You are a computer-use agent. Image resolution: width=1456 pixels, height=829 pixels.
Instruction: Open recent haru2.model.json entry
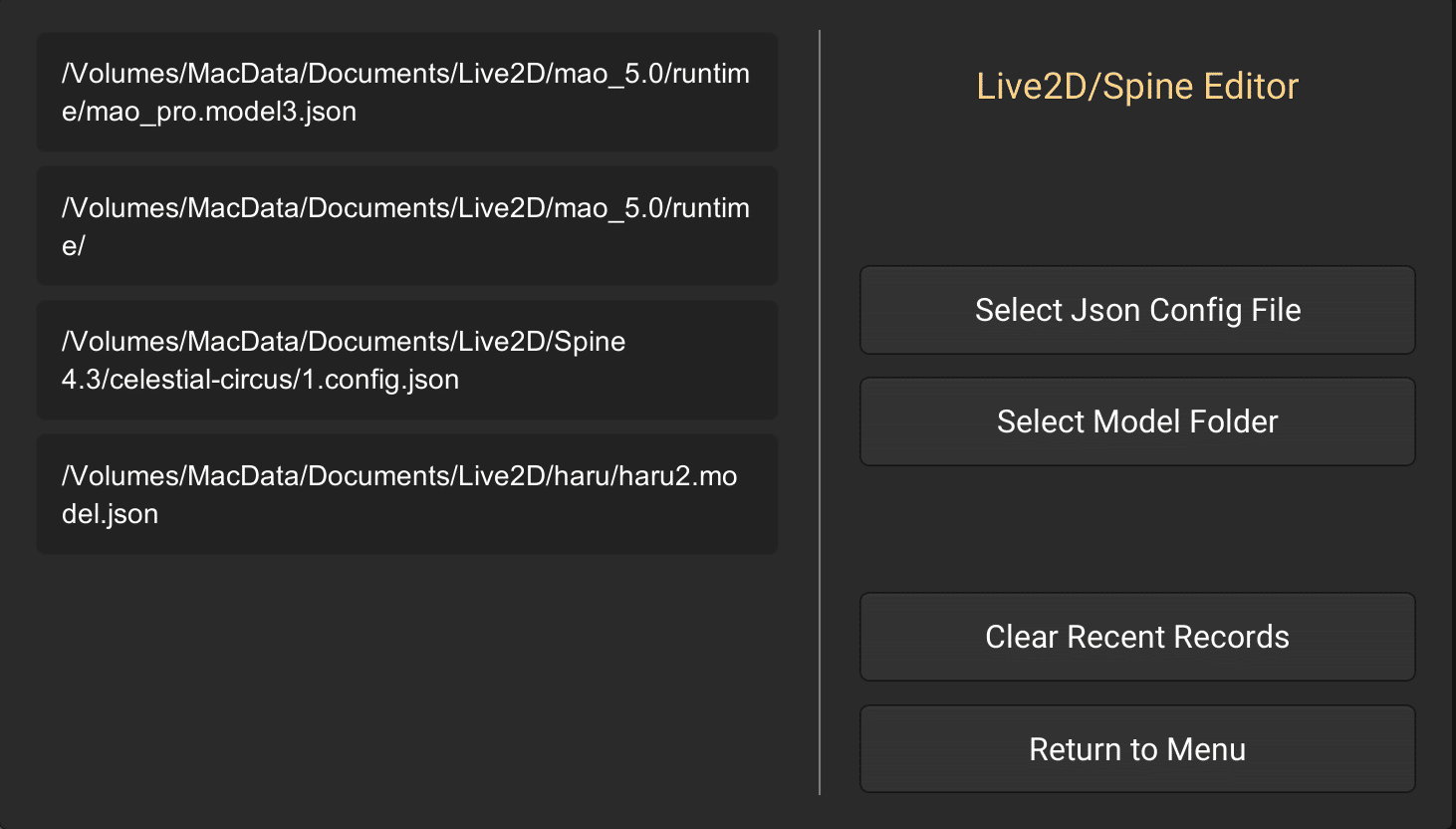tap(407, 494)
